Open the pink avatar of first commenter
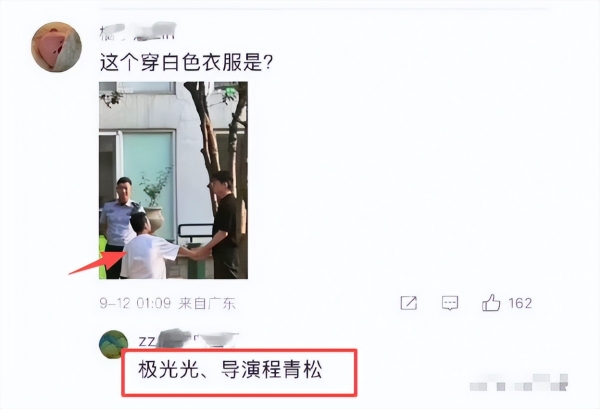The width and height of the screenshot is (600, 409). (56, 47)
